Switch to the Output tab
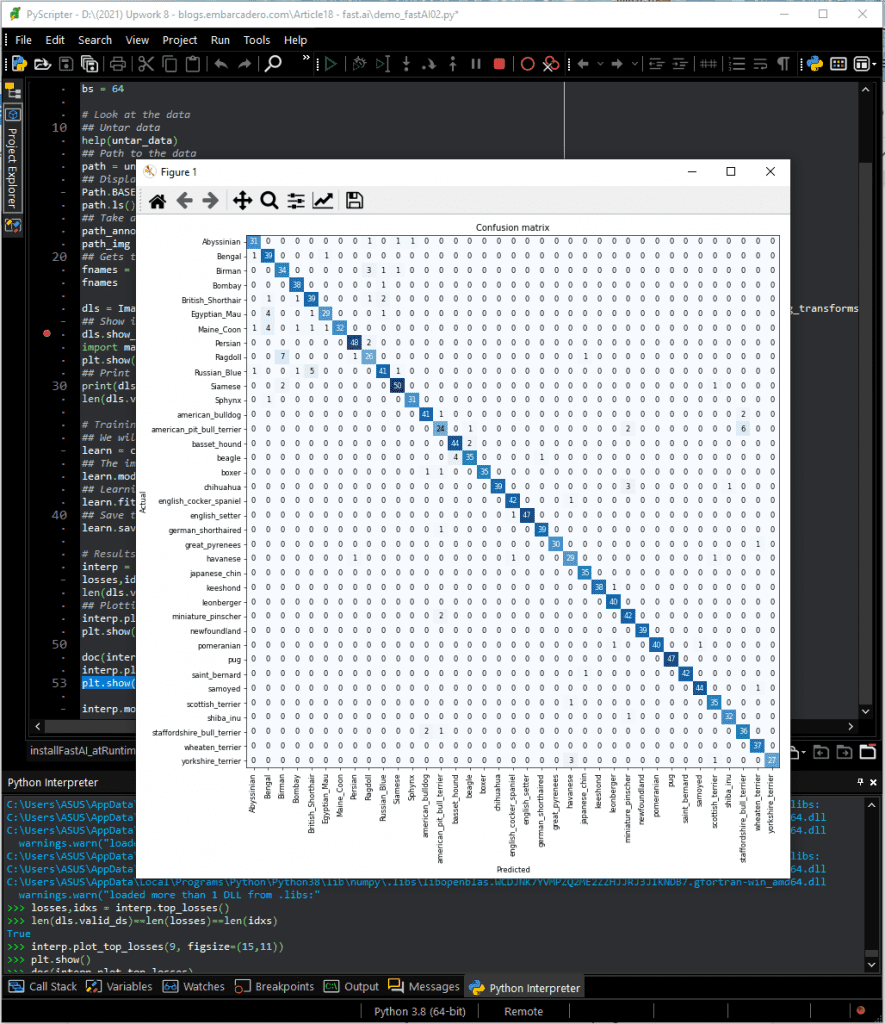 point(351,987)
